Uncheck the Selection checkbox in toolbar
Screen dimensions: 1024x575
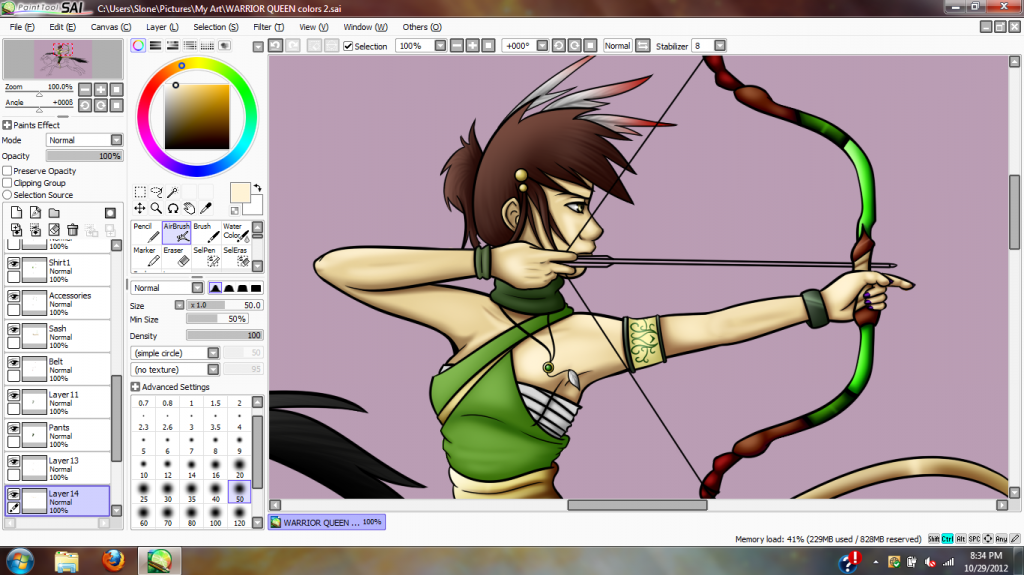pos(348,46)
